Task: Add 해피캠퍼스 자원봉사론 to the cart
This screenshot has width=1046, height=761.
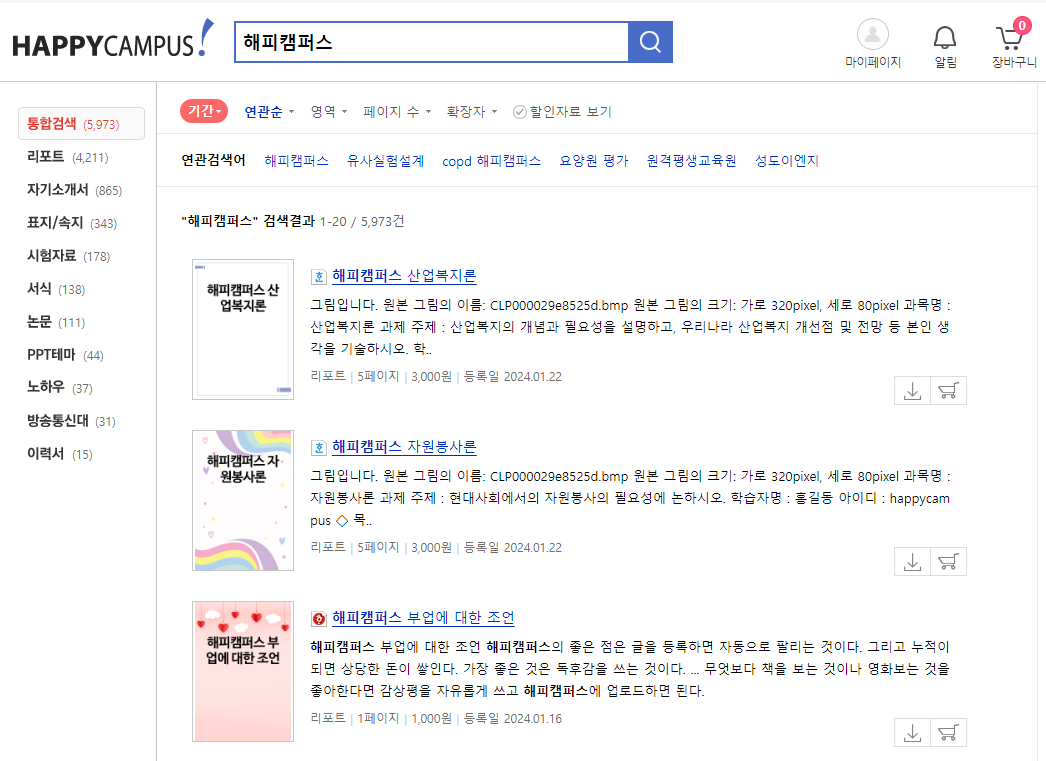Action: click(x=947, y=561)
